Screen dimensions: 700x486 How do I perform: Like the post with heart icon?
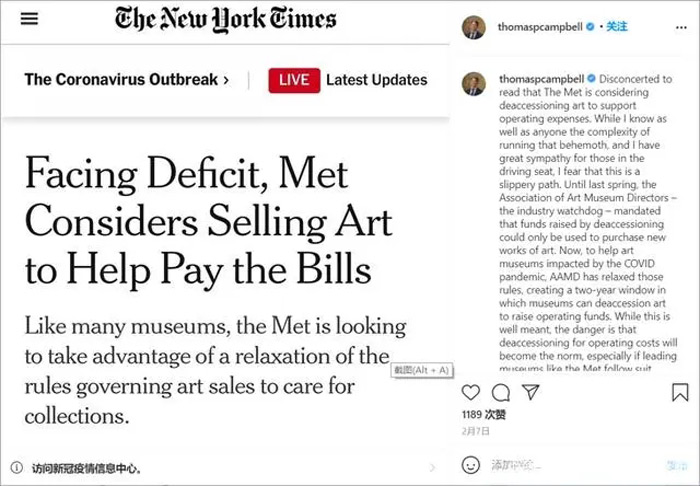pyautogui.click(x=471, y=393)
